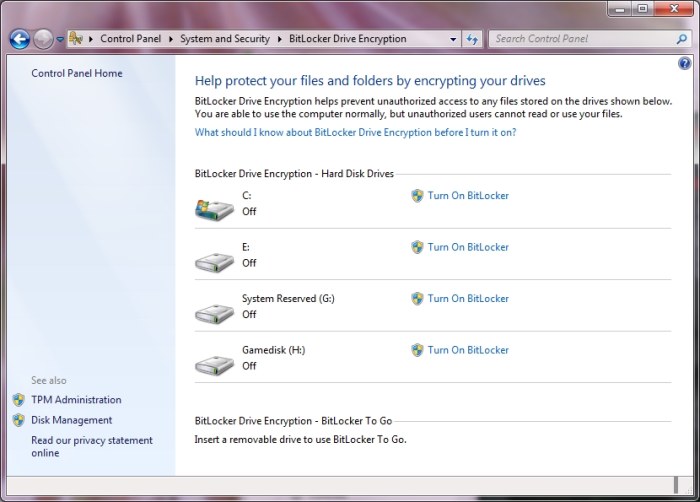Expand the arrow after System and Security

click(x=279, y=39)
